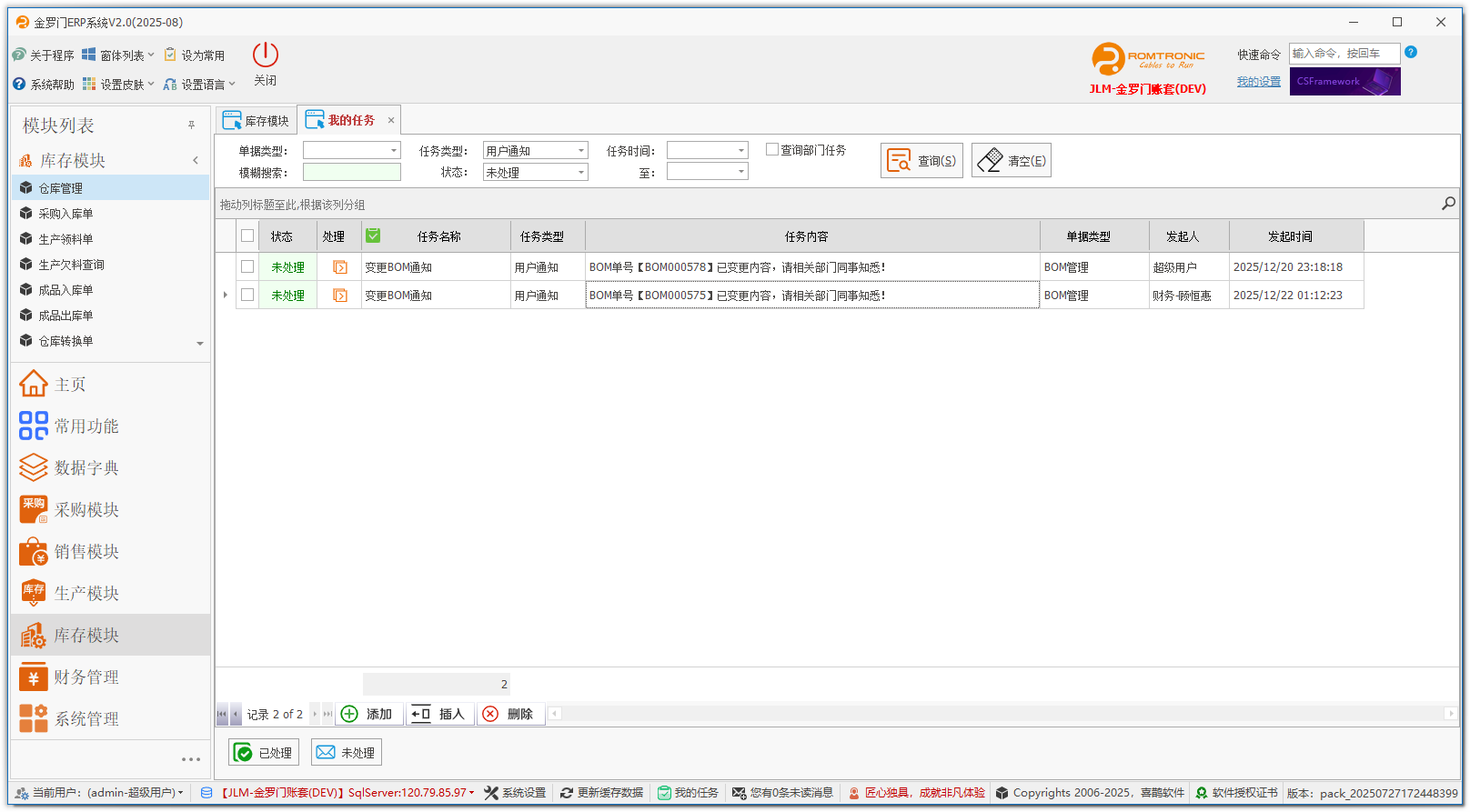
Task: Click the 快速命令 command input field
Action: [1344, 54]
